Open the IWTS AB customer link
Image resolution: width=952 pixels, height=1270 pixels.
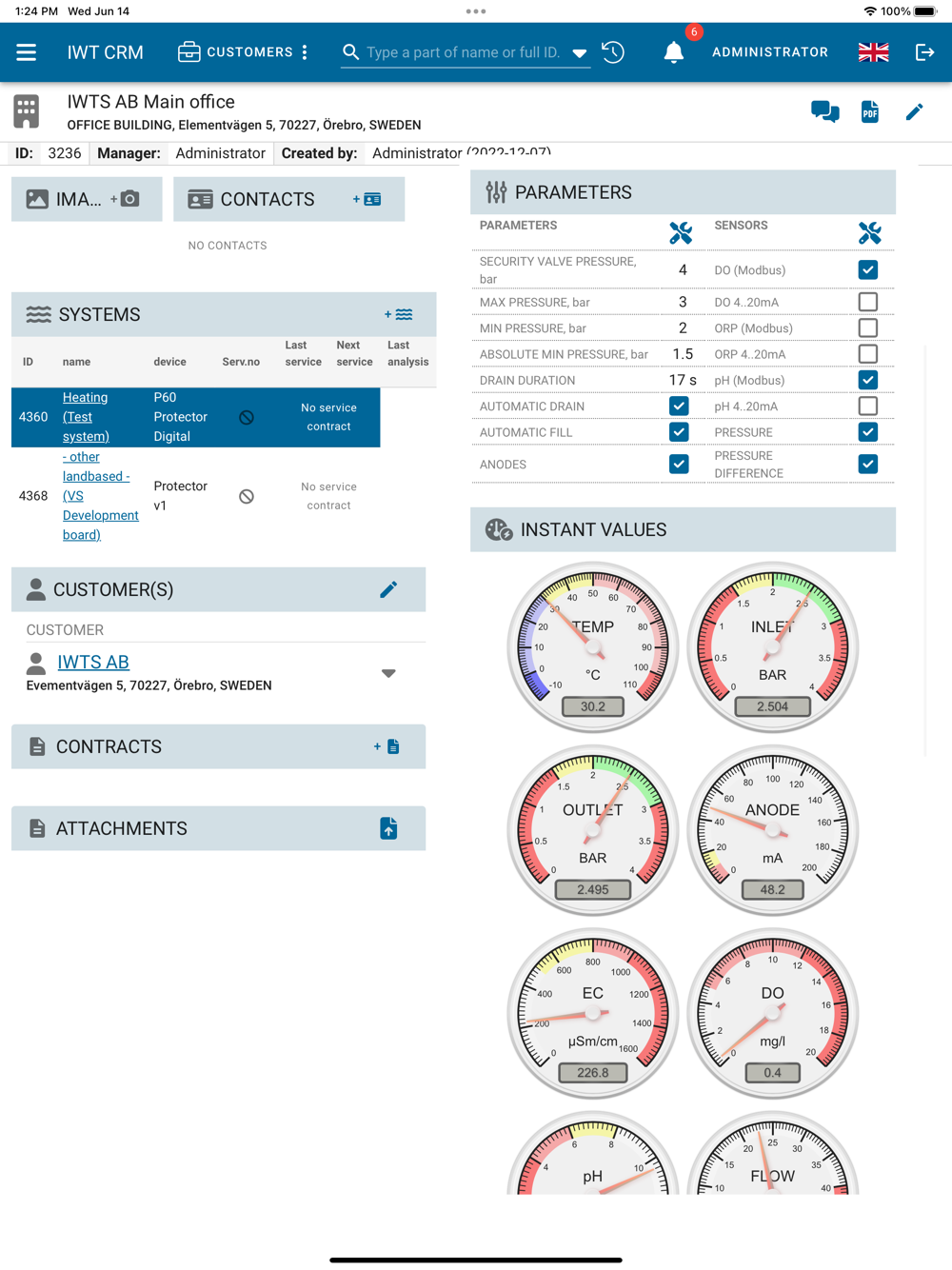click(93, 663)
